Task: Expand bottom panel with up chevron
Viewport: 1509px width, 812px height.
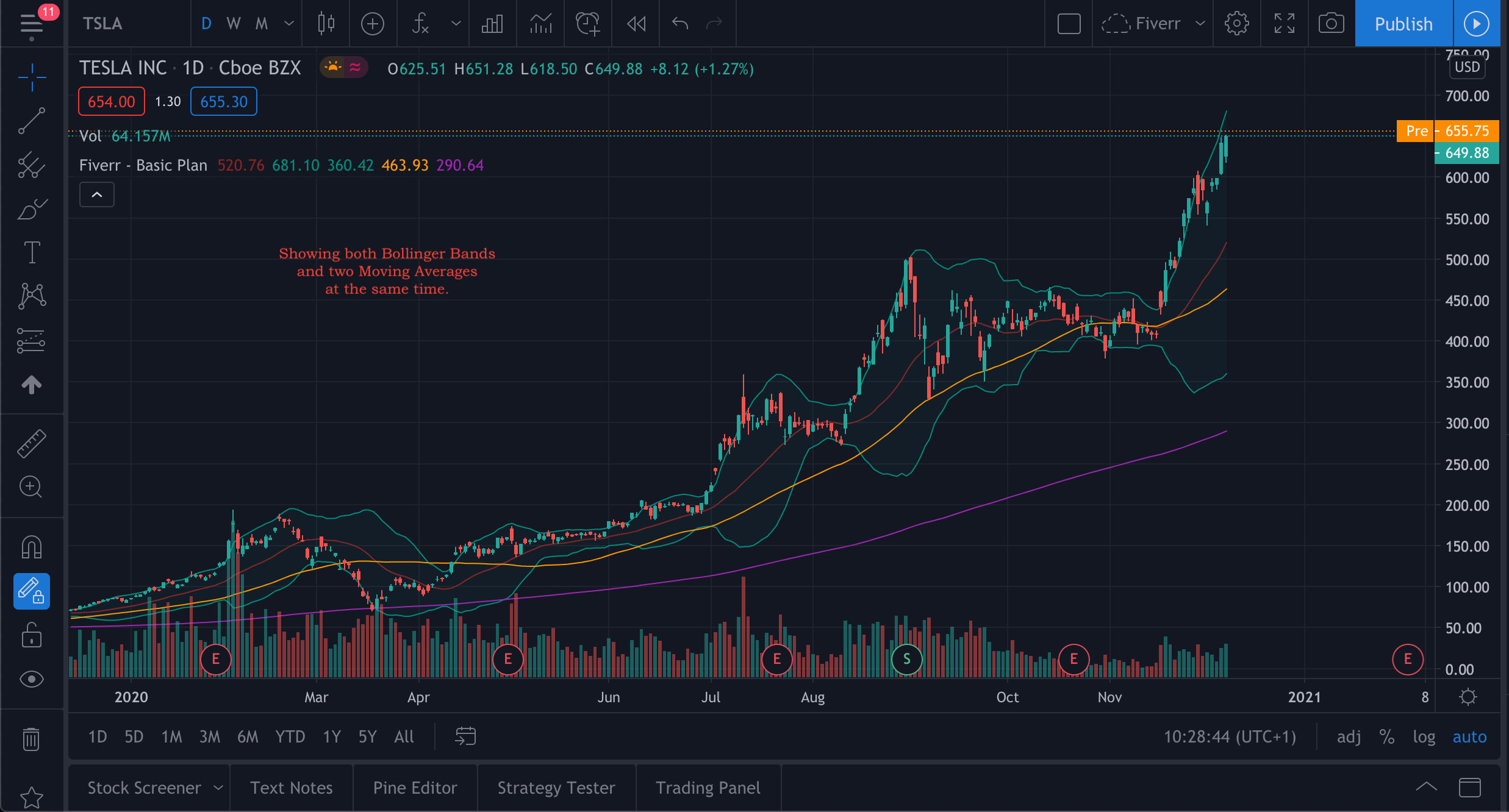Action: (x=1426, y=786)
